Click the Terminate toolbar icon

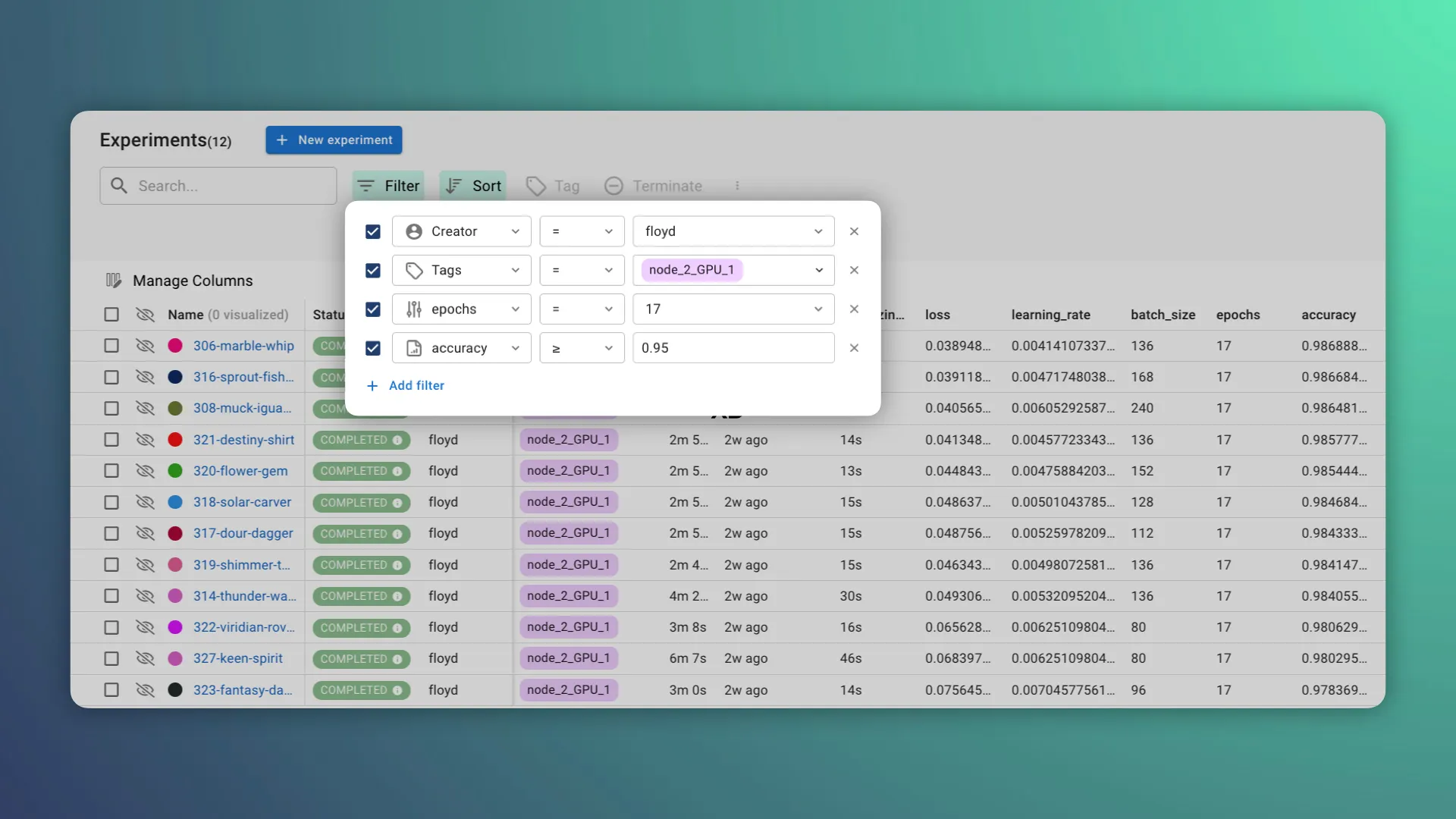[x=613, y=186]
